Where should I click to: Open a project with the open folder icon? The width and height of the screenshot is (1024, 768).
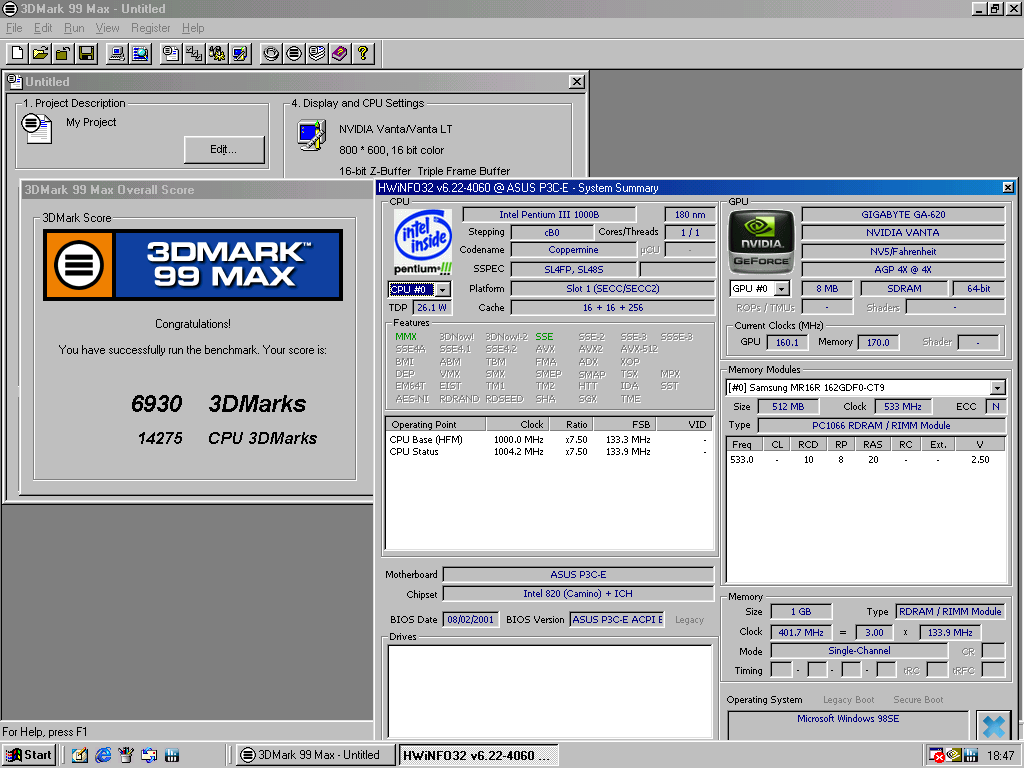[40, 53]
